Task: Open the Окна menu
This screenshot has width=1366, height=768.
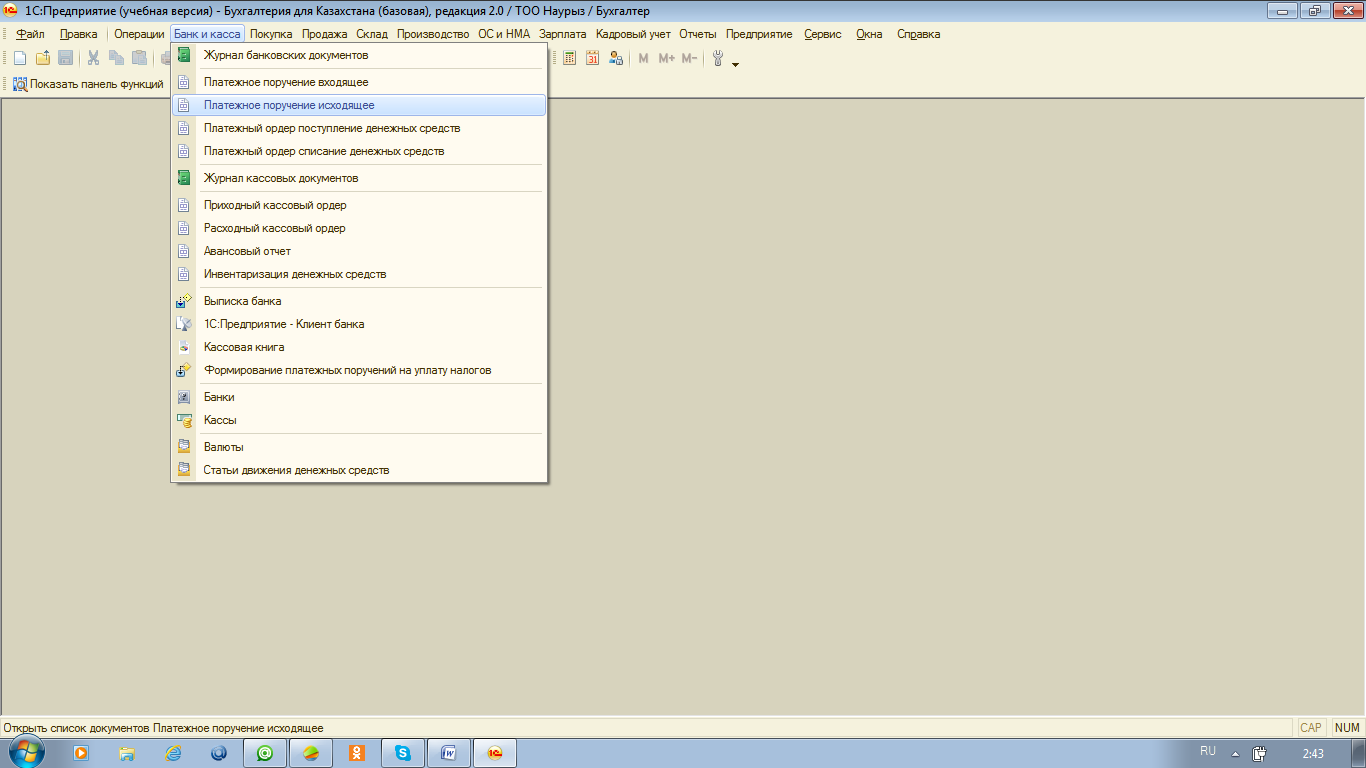Action: coord(869,34)
